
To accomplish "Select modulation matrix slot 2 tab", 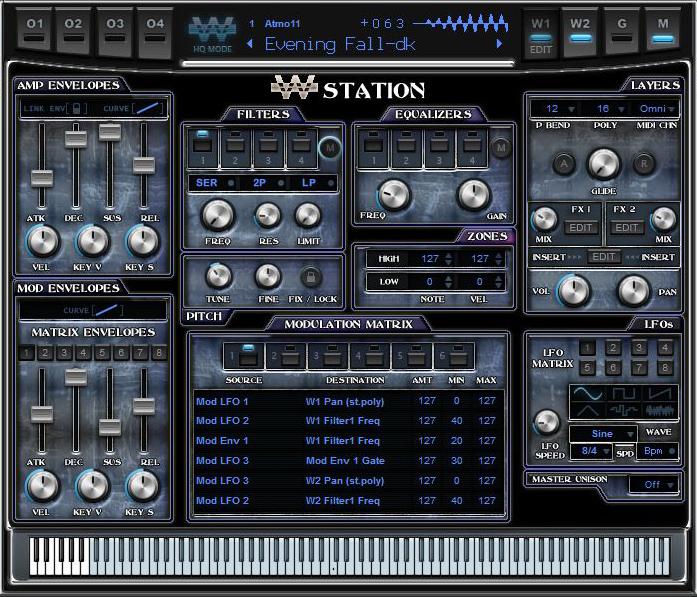I will point(285,356).
